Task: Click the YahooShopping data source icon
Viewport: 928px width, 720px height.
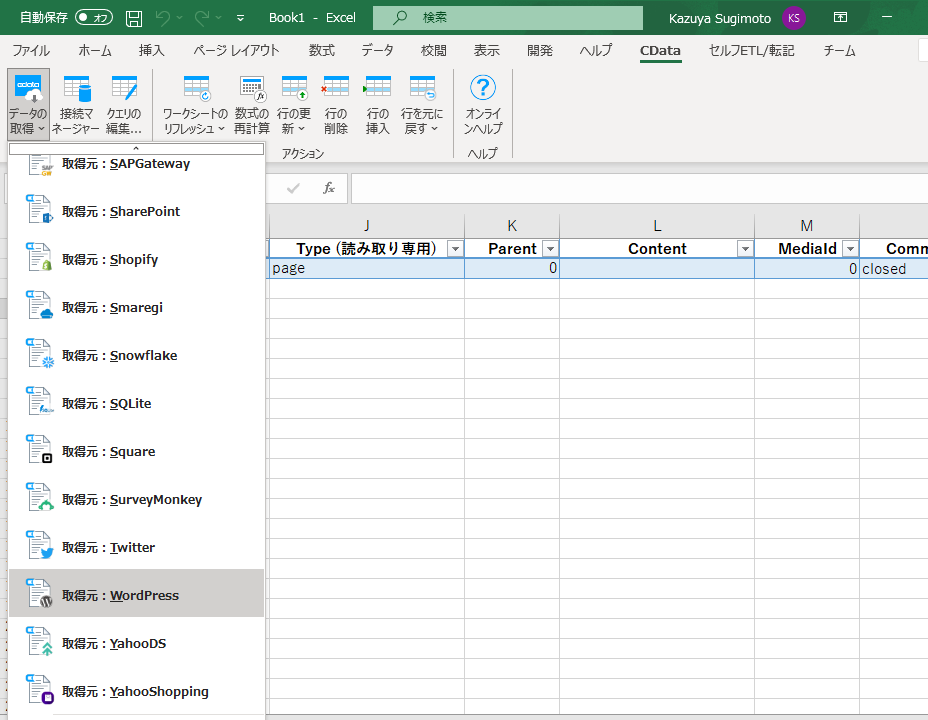Action: point(39,689)
